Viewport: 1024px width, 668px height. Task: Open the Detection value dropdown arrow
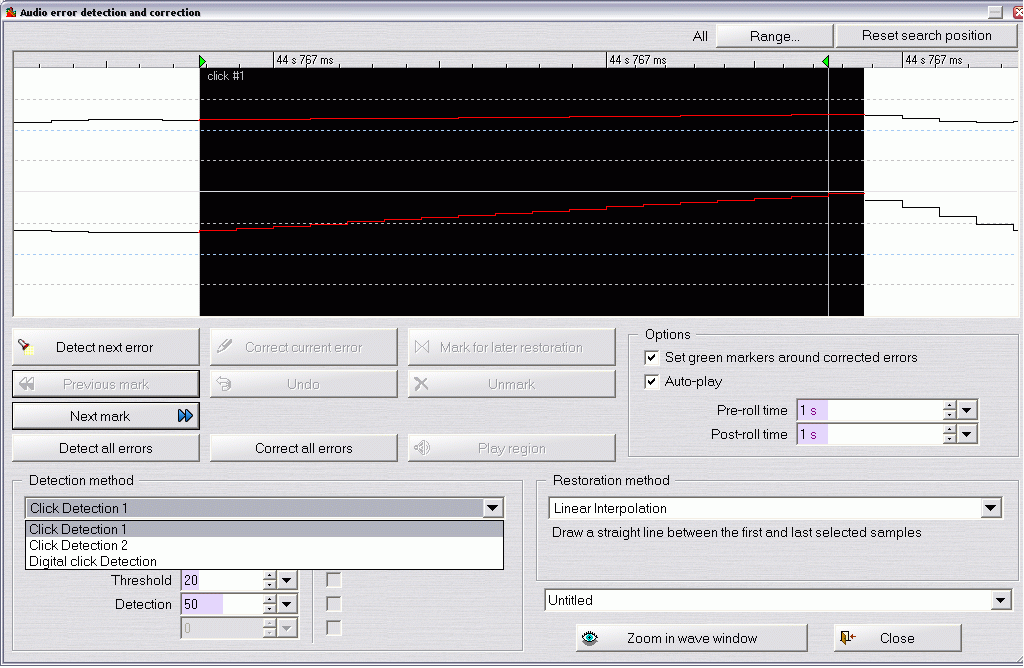coord(287,604)
